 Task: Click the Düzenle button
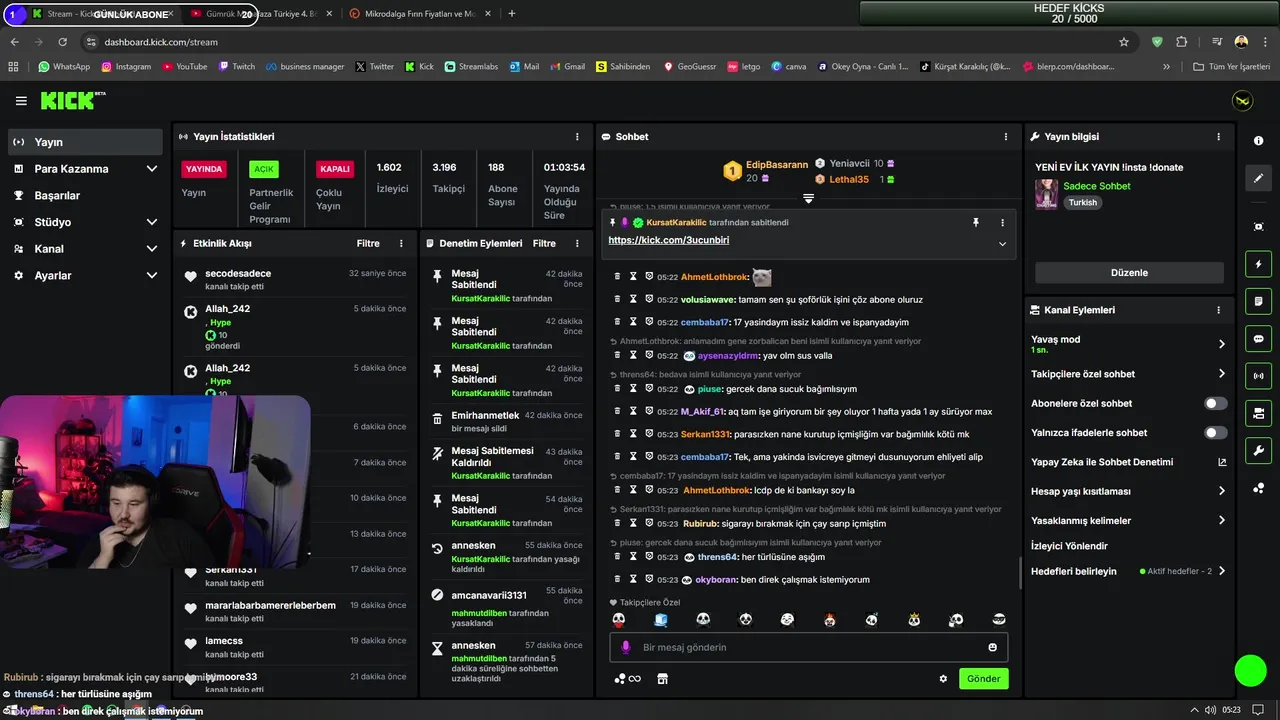(x=1129, y=272)
